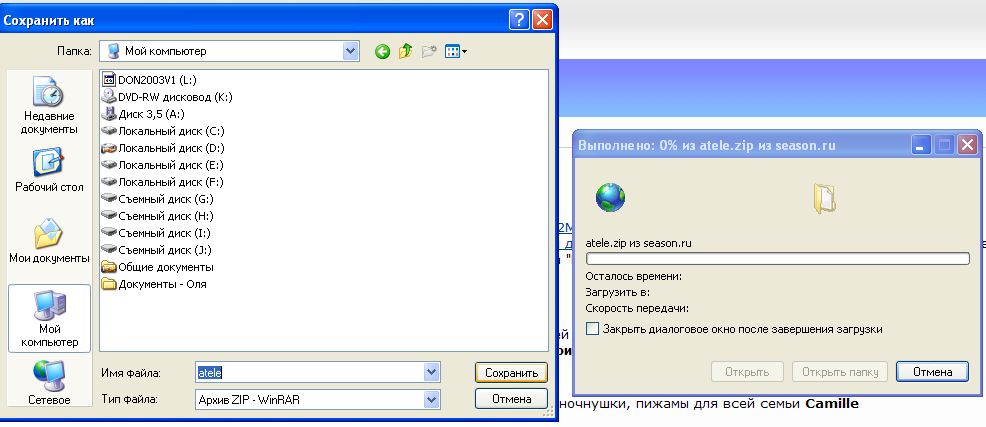Open Сетевое окружение in places bar

(x=49, y=381)
